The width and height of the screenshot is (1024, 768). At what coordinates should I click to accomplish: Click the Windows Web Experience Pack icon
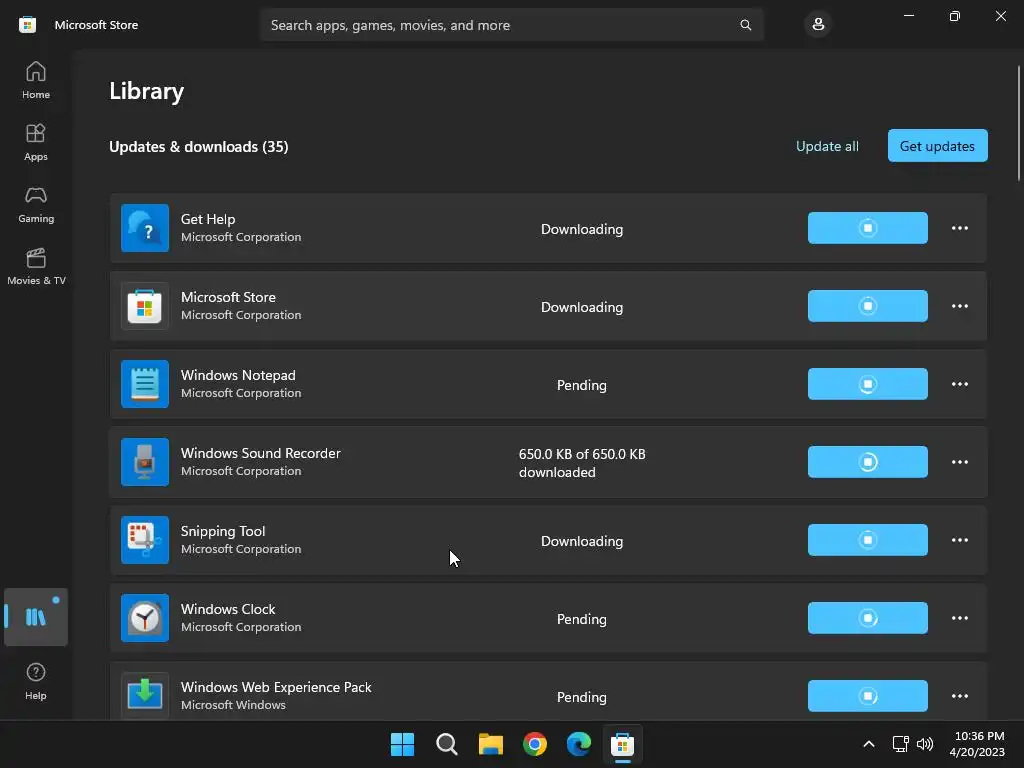click(x=145, y=696)
